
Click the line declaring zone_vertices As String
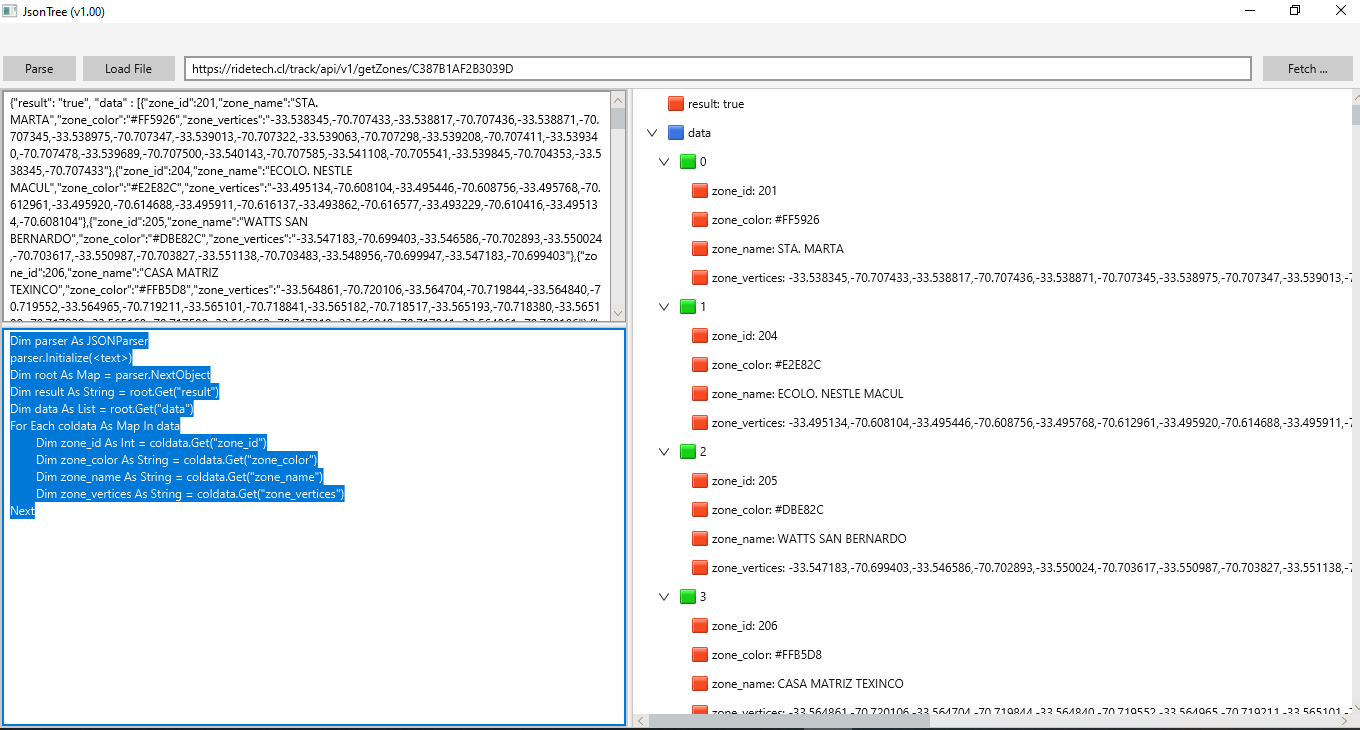click(190, 494)
